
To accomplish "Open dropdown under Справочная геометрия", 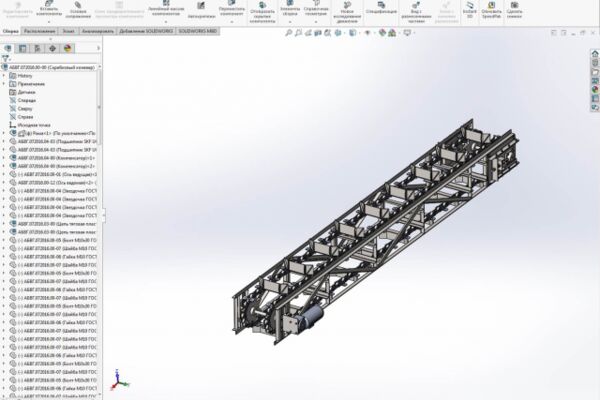I will pos(316,21).
